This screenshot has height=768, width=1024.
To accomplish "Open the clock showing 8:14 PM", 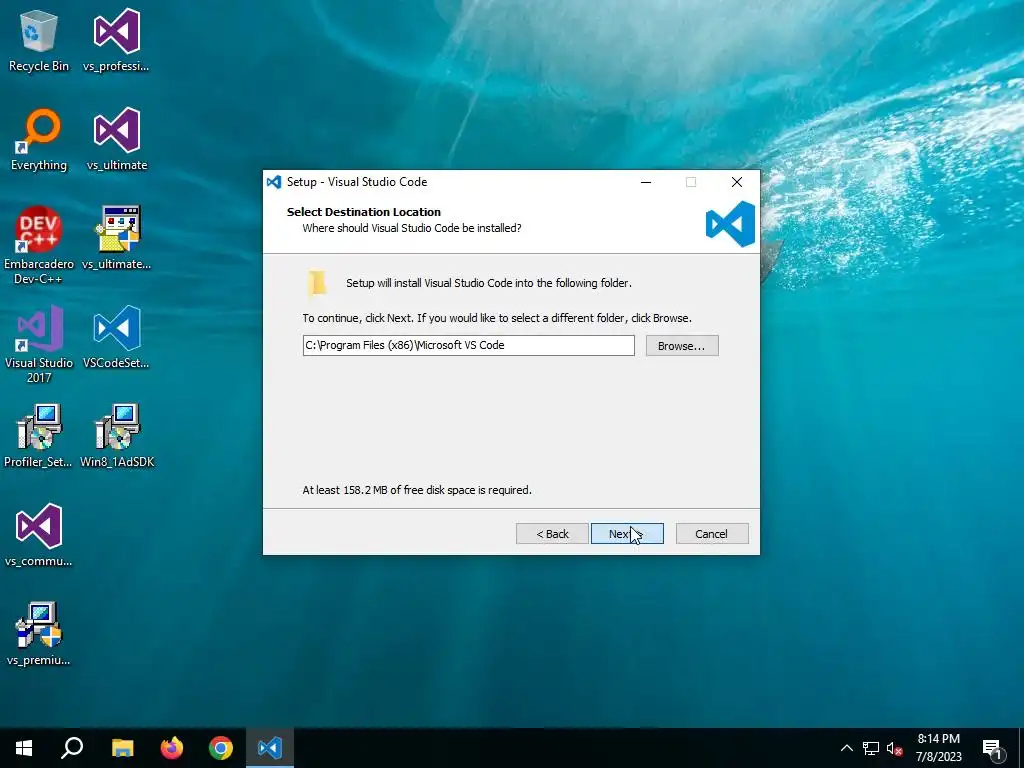I will (938, 748).
